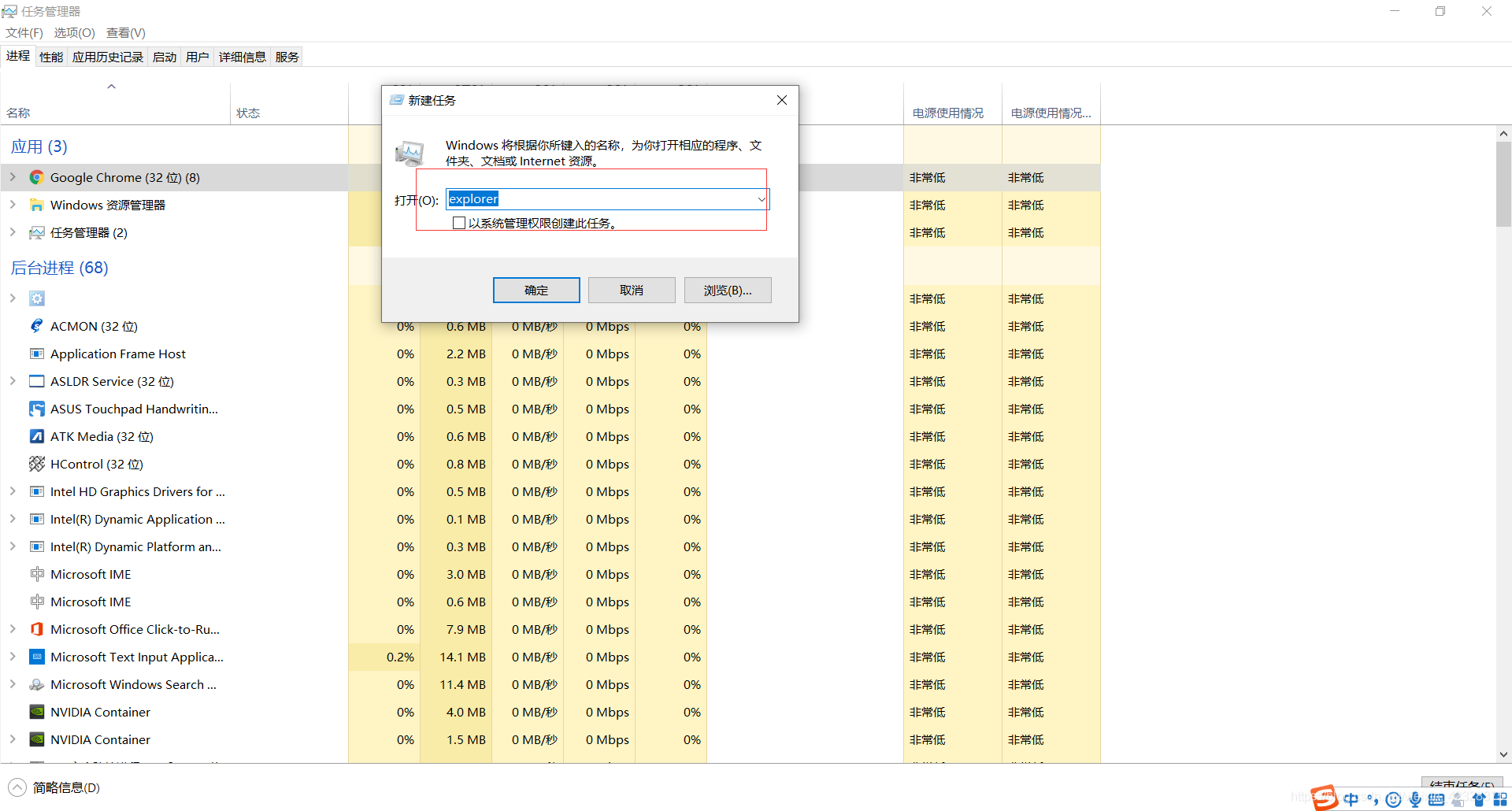Cancel the 新建任务 dialog with 取消

coord(632,290)
